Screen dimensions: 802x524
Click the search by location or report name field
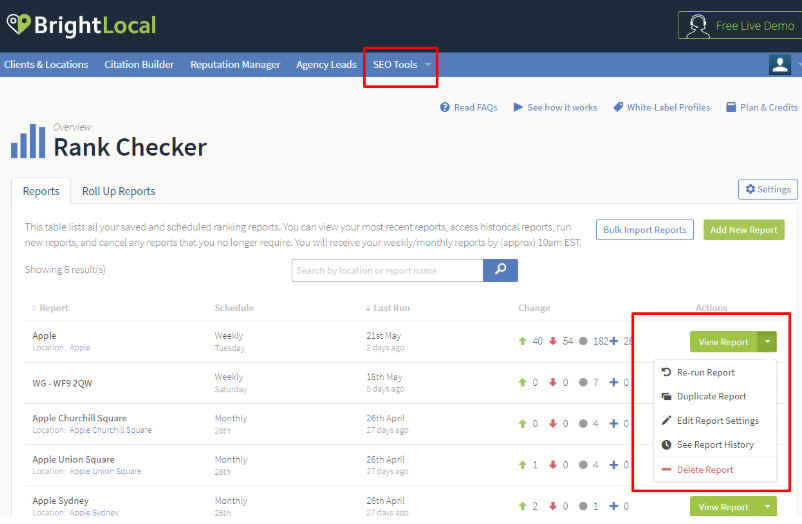coord(387,270)
